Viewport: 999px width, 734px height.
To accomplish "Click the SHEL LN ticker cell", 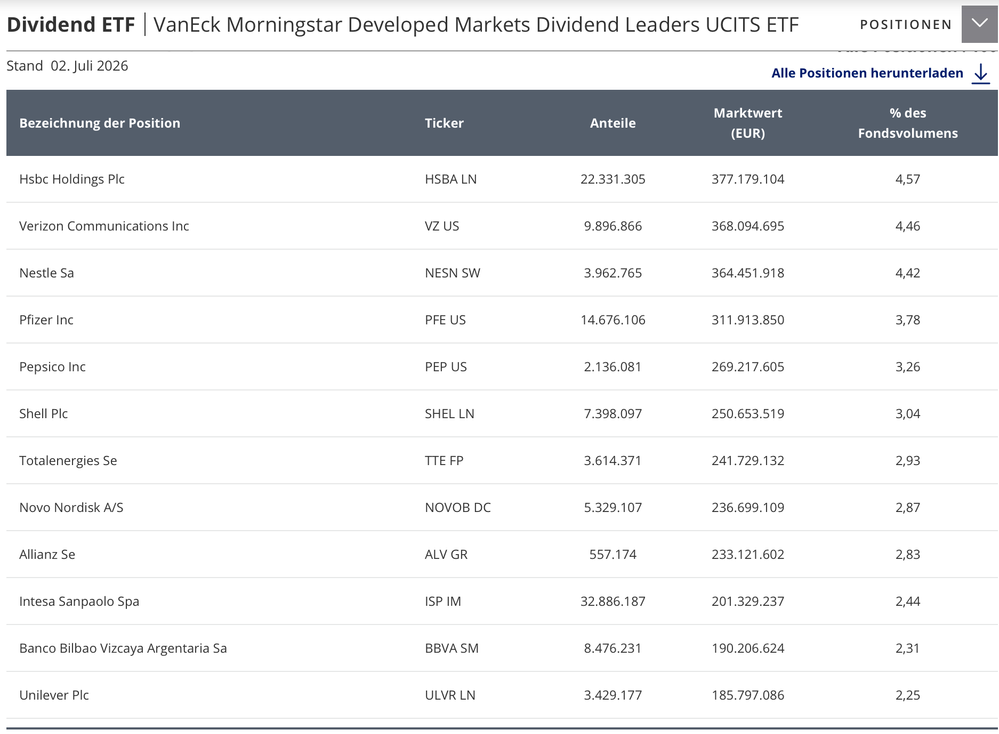I will (x=450, y=414).
